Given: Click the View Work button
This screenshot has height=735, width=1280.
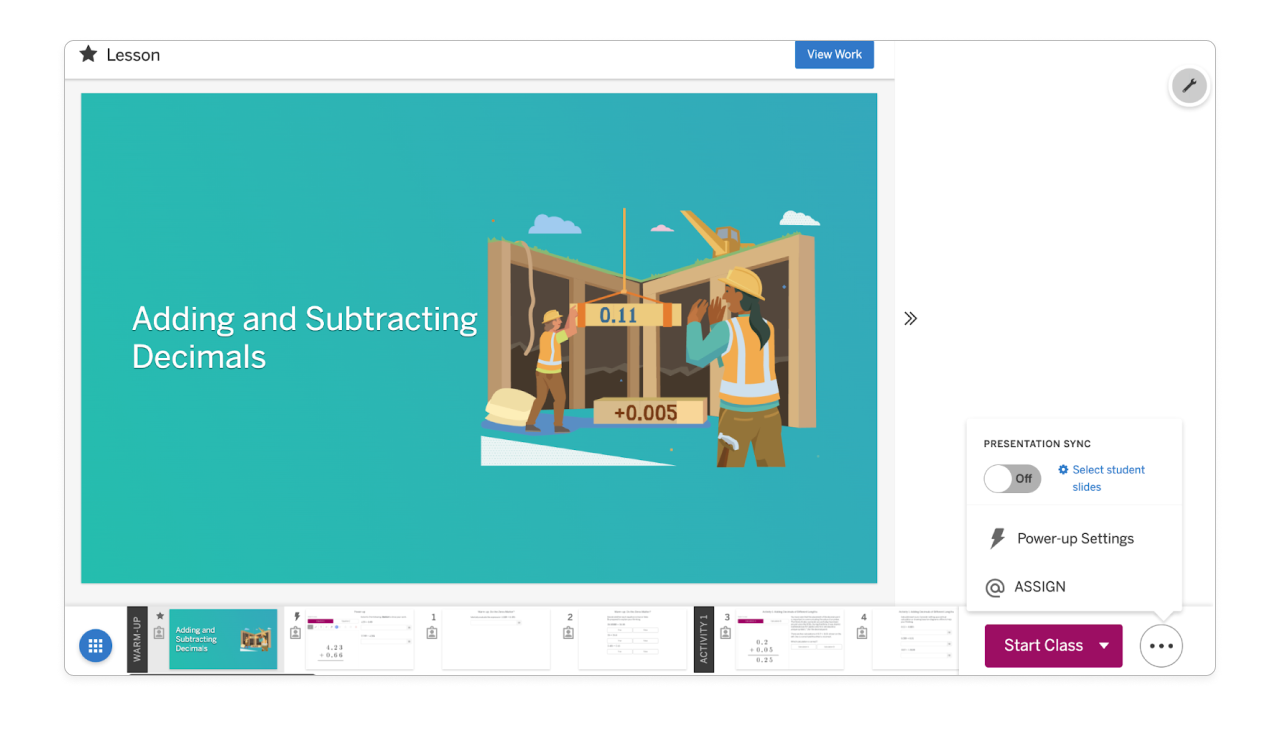Looking at the screenshot, I should click(x=834, y=55).
